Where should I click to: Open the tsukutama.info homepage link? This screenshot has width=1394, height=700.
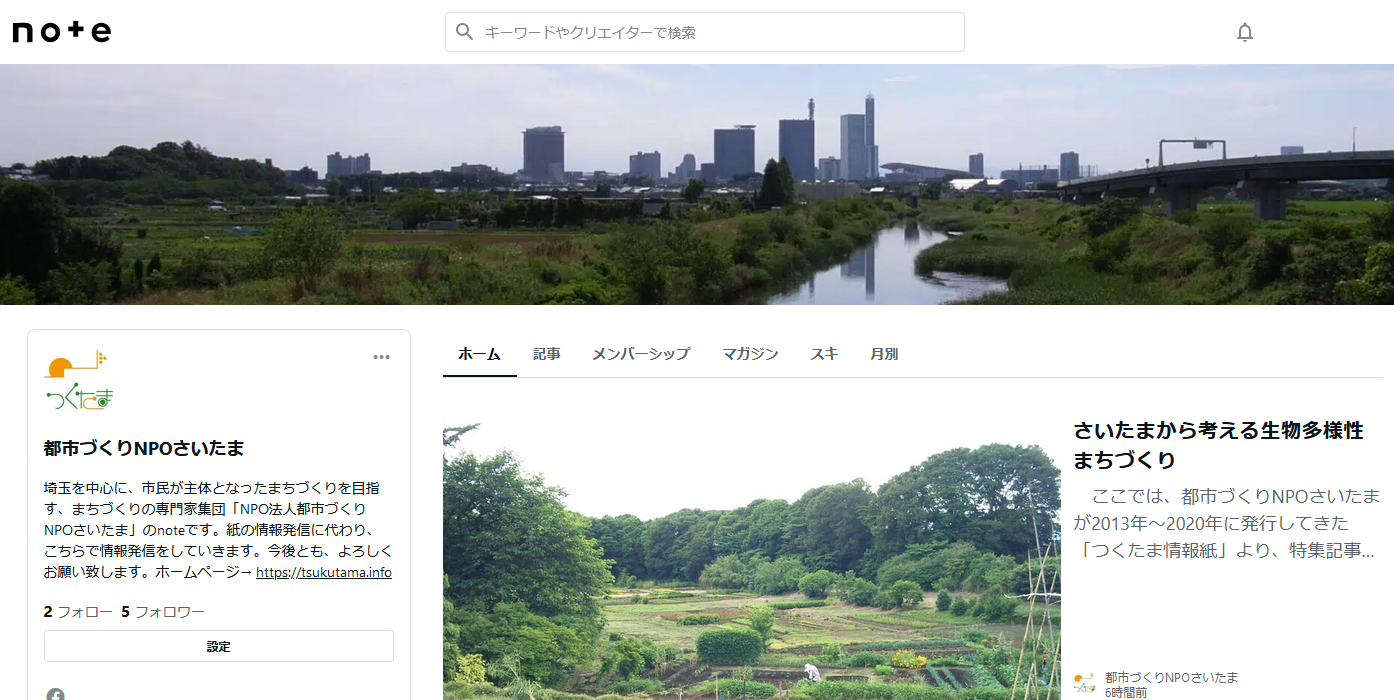(x=323, y=573)
